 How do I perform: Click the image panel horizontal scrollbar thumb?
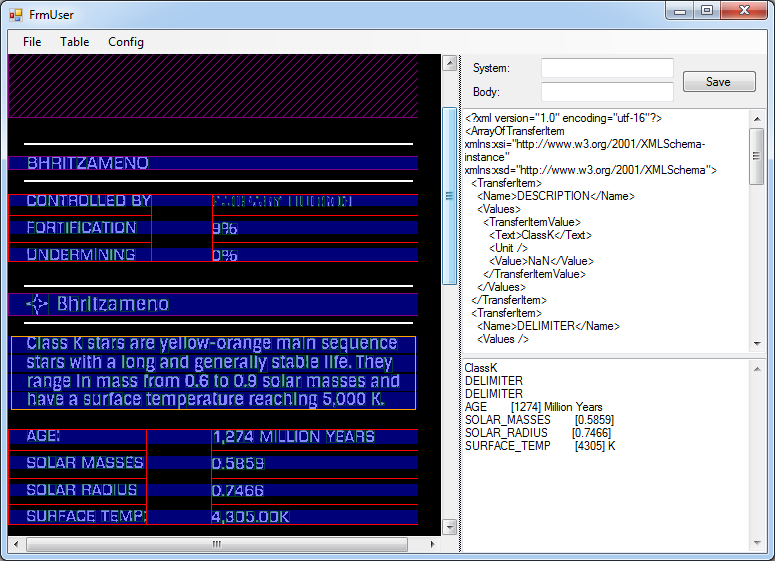point(216,544)
